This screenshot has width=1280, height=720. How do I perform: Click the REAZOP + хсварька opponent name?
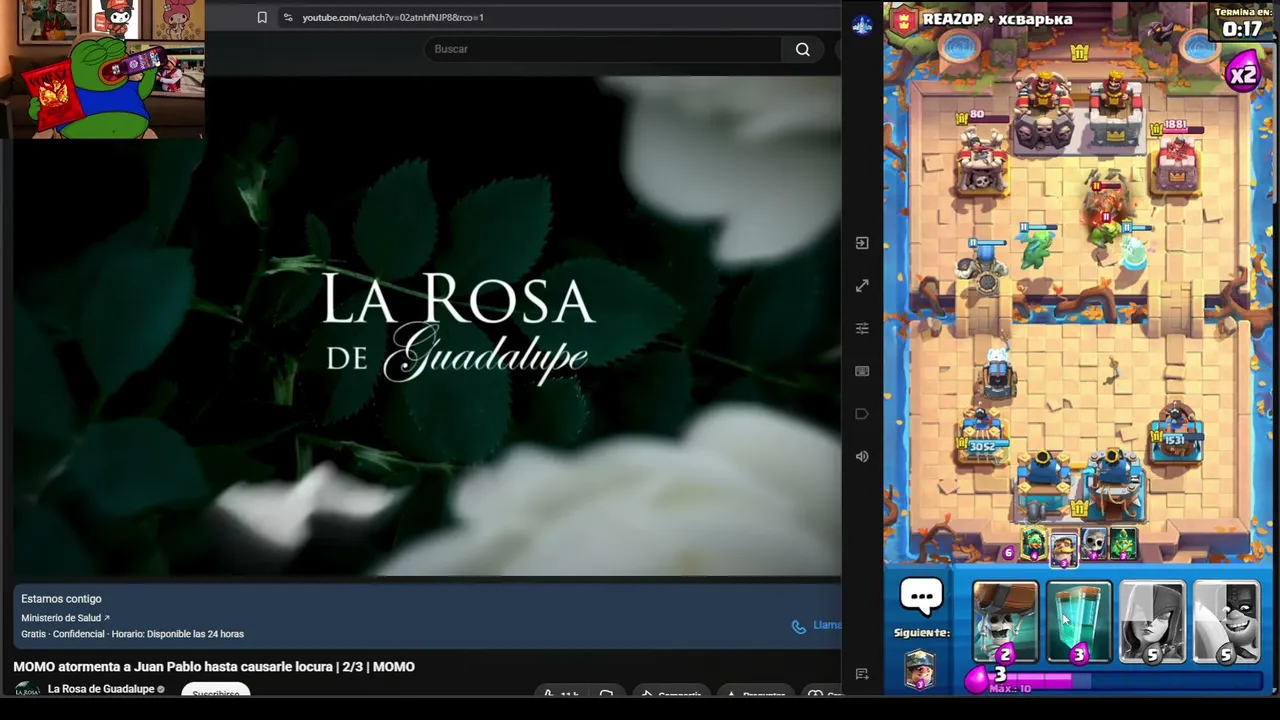click(997, 19)
